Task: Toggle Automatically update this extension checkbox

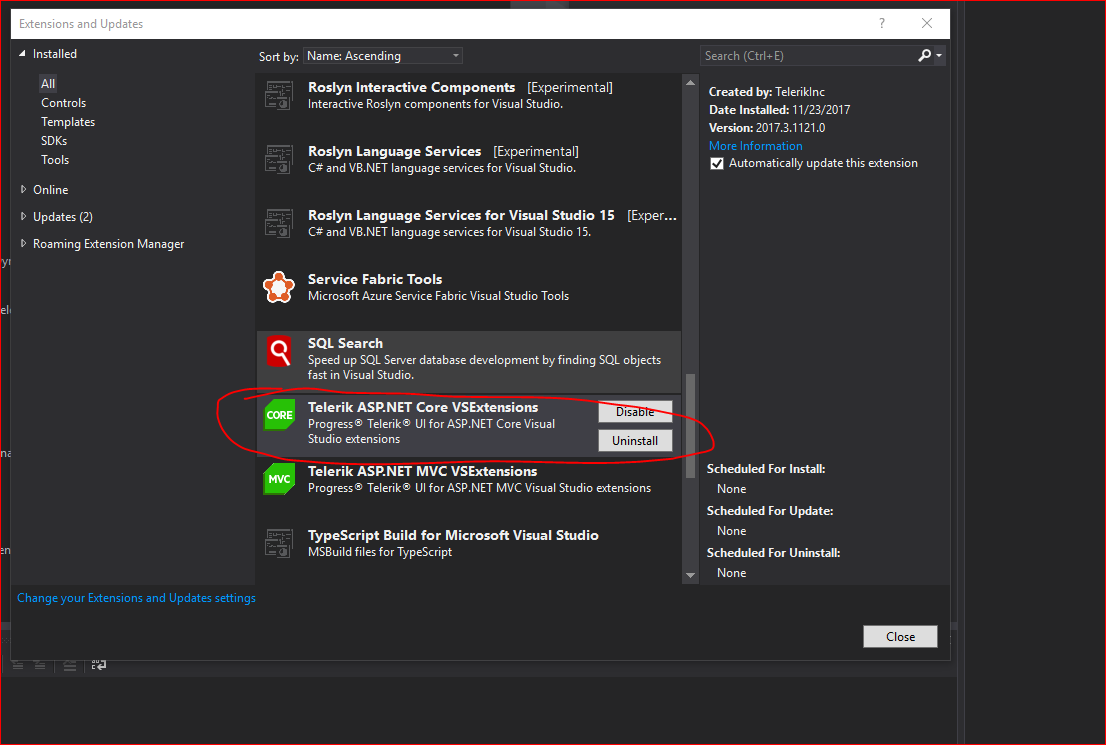Action: pyautogui.click(x=717, y=164)
